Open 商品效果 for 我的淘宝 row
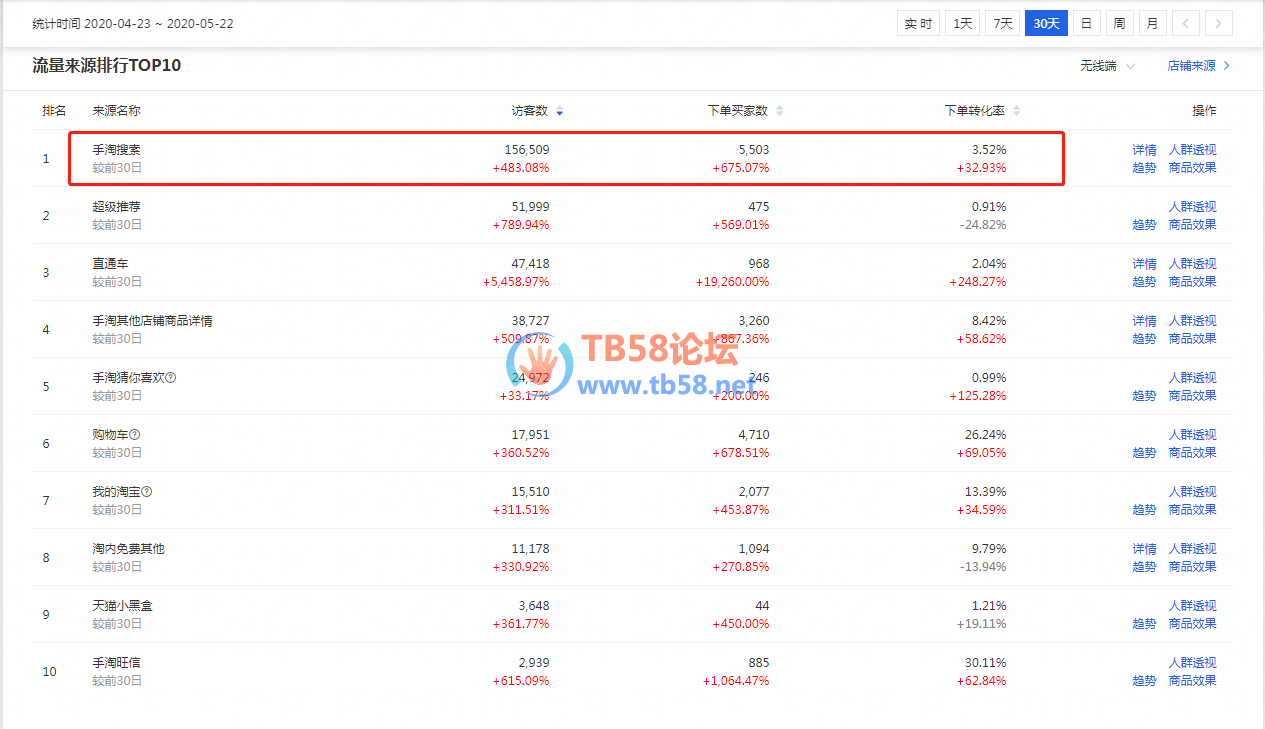This screenshot has width=1265, height=729. pyautogui.click(x=1192, y=510)
